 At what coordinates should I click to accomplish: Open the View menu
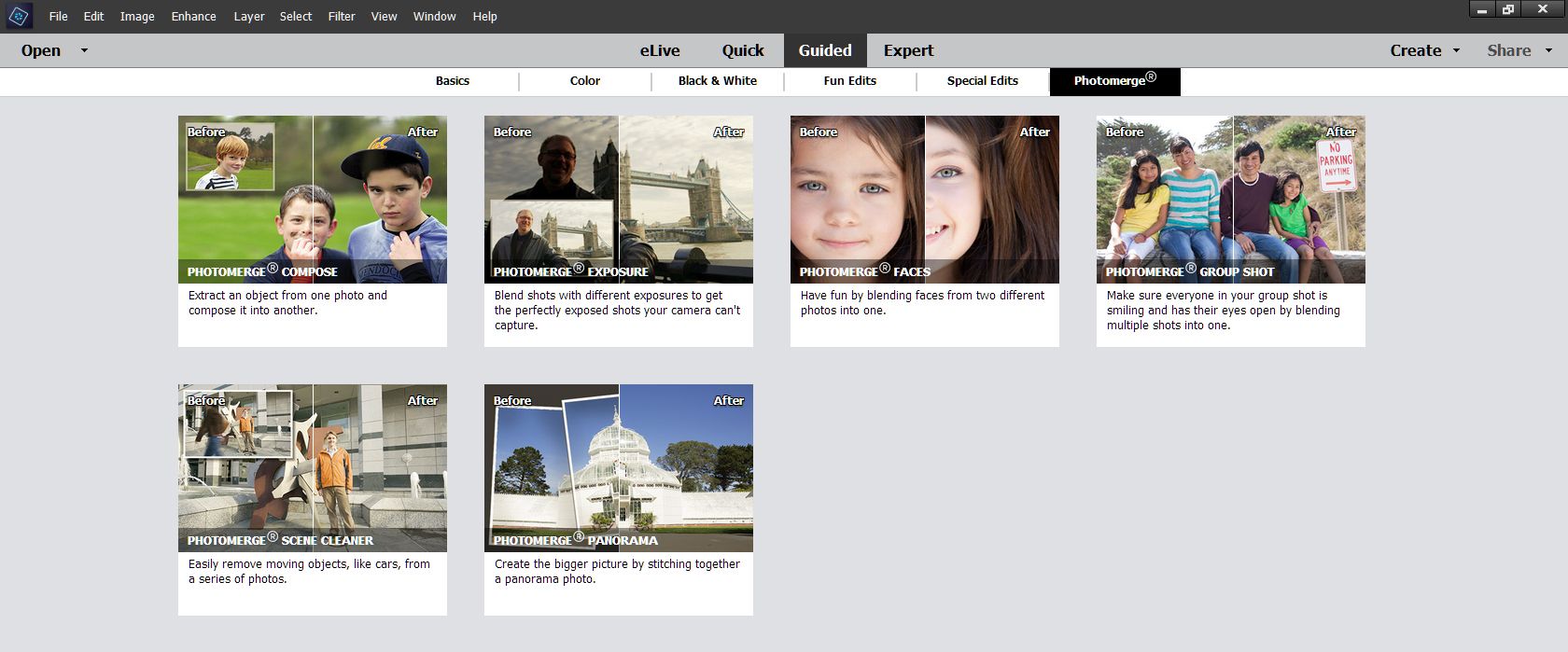click(384, 17)
